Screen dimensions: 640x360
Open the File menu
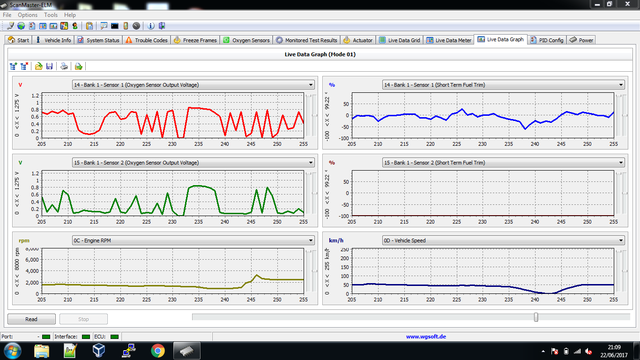tap(7, 15)
